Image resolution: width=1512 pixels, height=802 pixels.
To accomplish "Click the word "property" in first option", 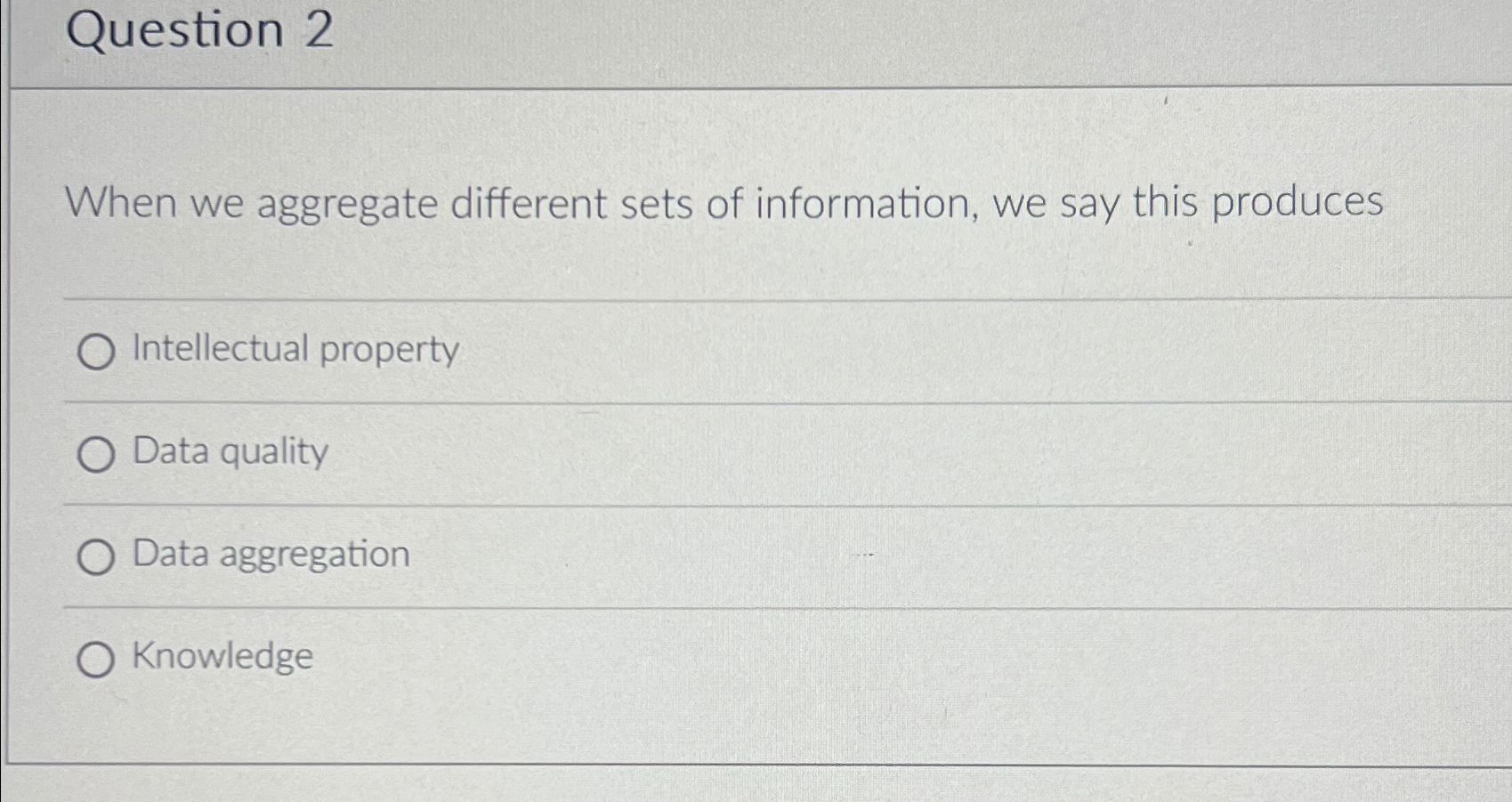I will point(390,351).
